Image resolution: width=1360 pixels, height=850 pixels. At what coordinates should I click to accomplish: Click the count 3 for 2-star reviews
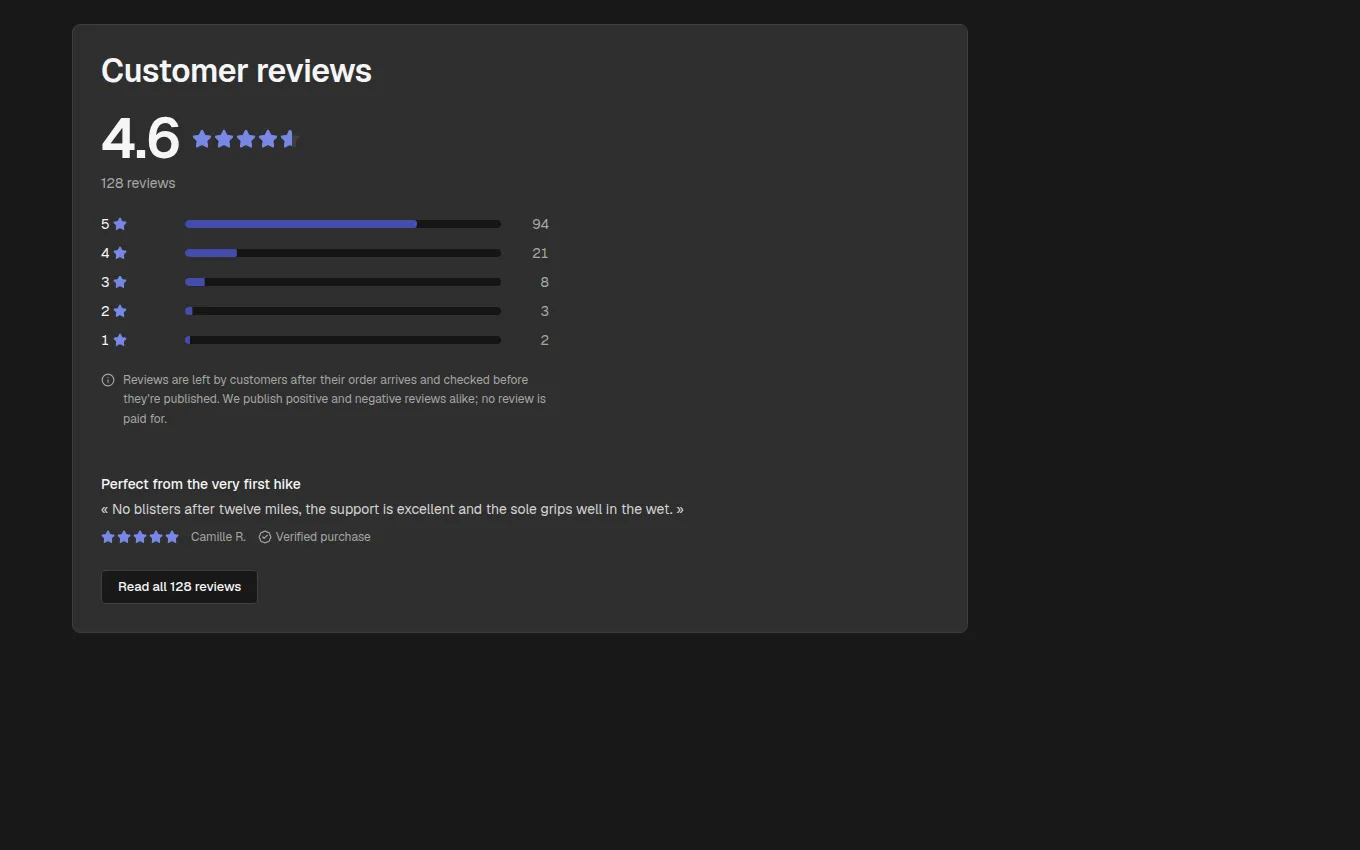pos(544,311)
